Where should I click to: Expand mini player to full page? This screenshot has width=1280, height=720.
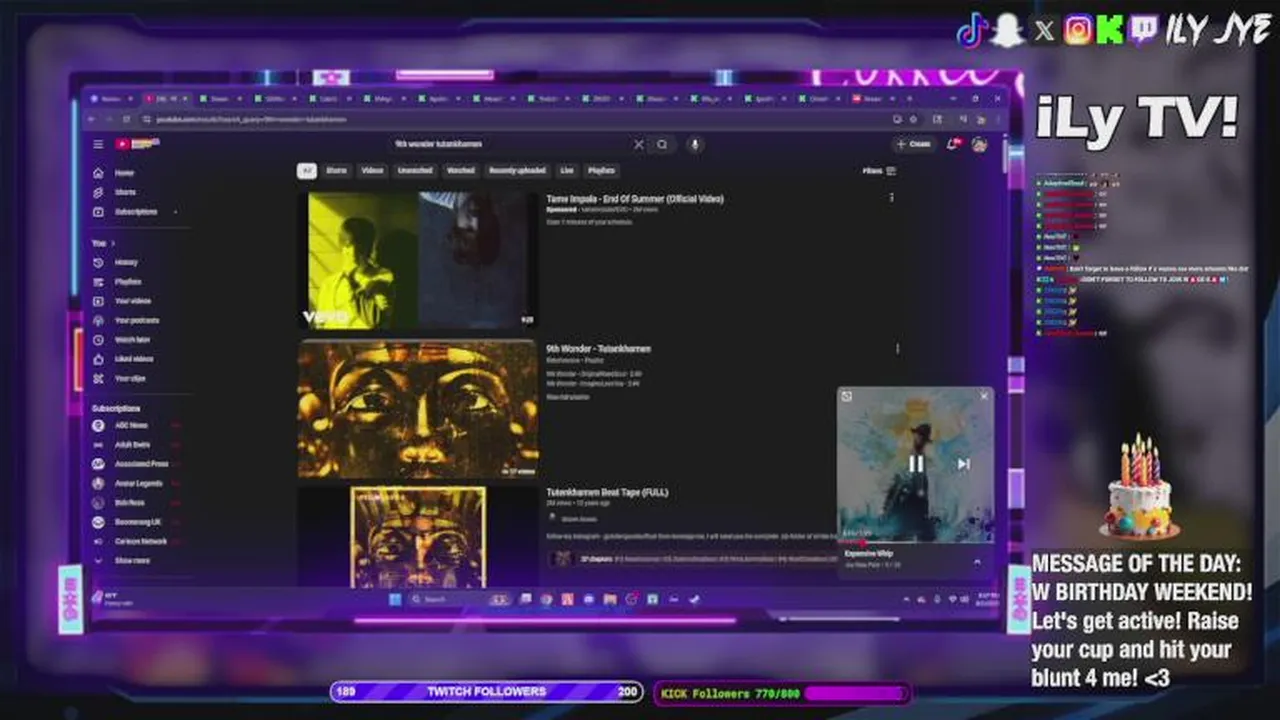[847, 396]
